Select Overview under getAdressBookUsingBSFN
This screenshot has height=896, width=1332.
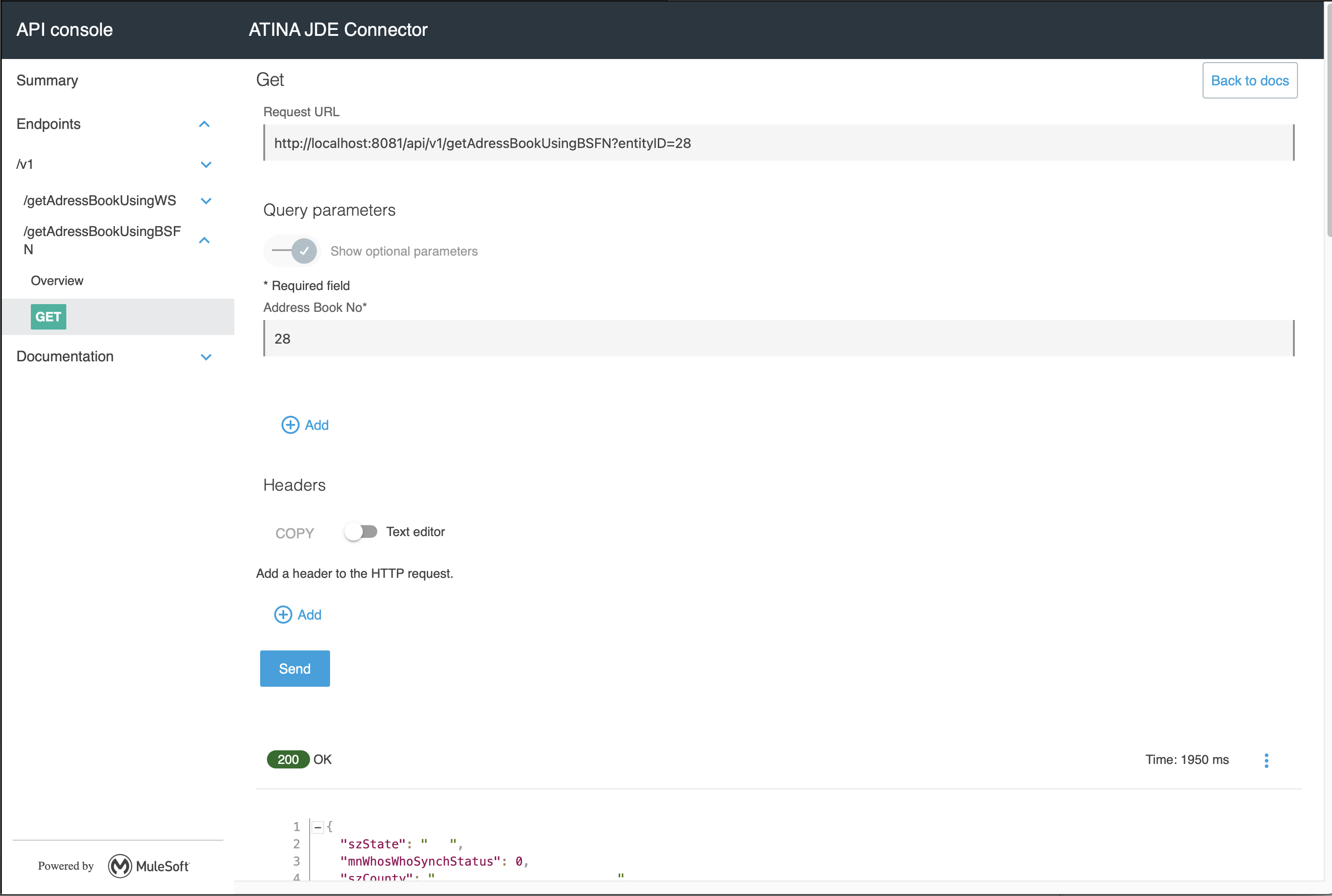click(57, 281)
